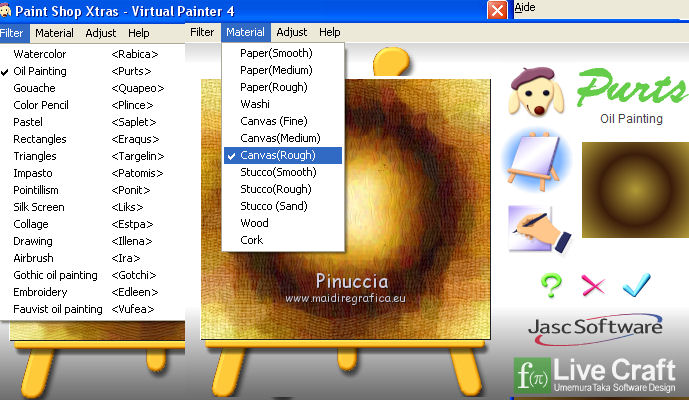Choose Paper(Rough) material
689x400 pixels.
283,87
